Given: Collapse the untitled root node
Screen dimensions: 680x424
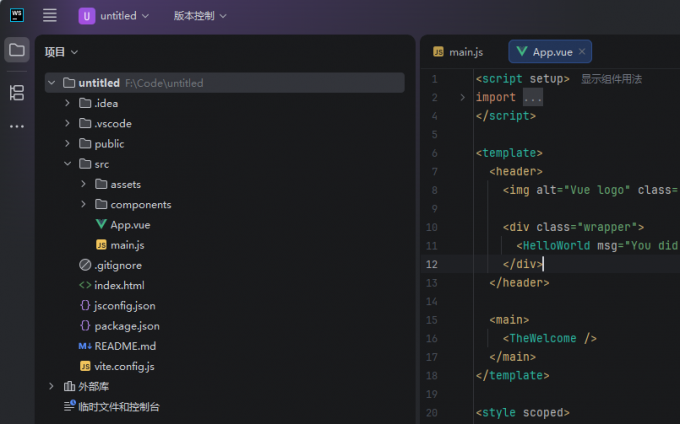Looking at the screenshot, I should (x=52, y=82).
